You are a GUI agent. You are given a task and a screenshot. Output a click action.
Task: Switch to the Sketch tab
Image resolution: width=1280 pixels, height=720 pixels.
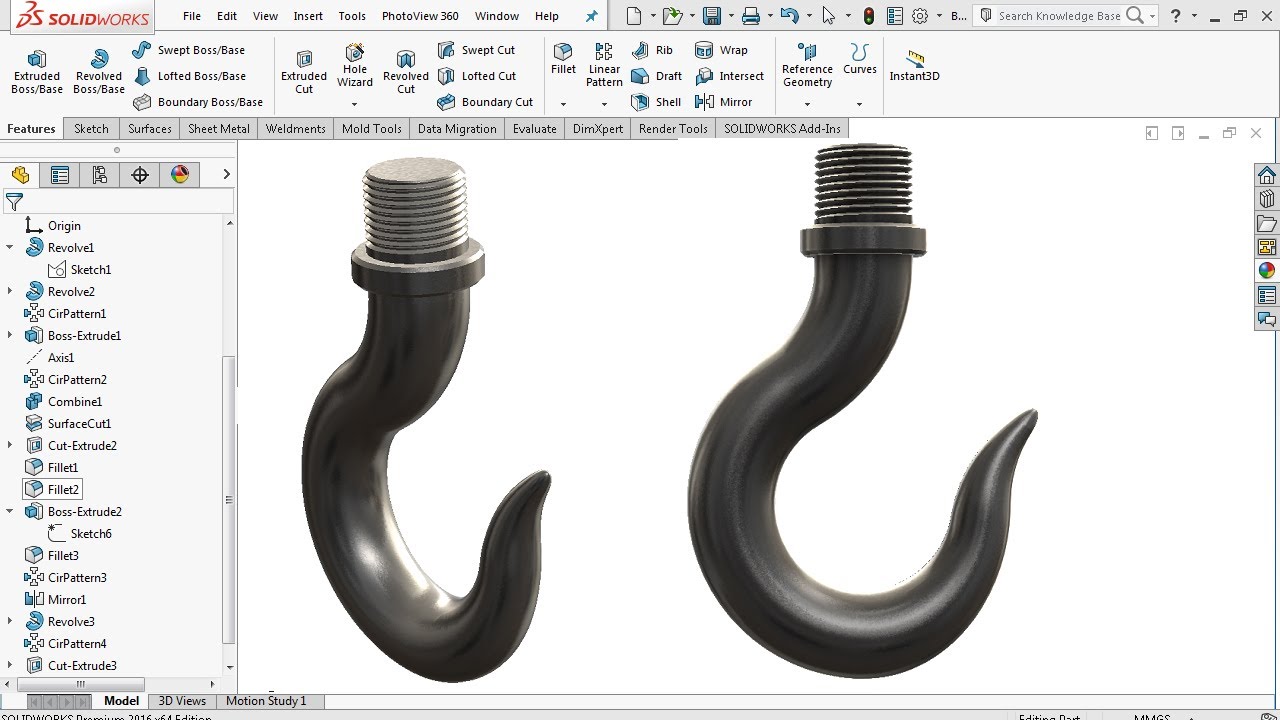tap(91, 129)
